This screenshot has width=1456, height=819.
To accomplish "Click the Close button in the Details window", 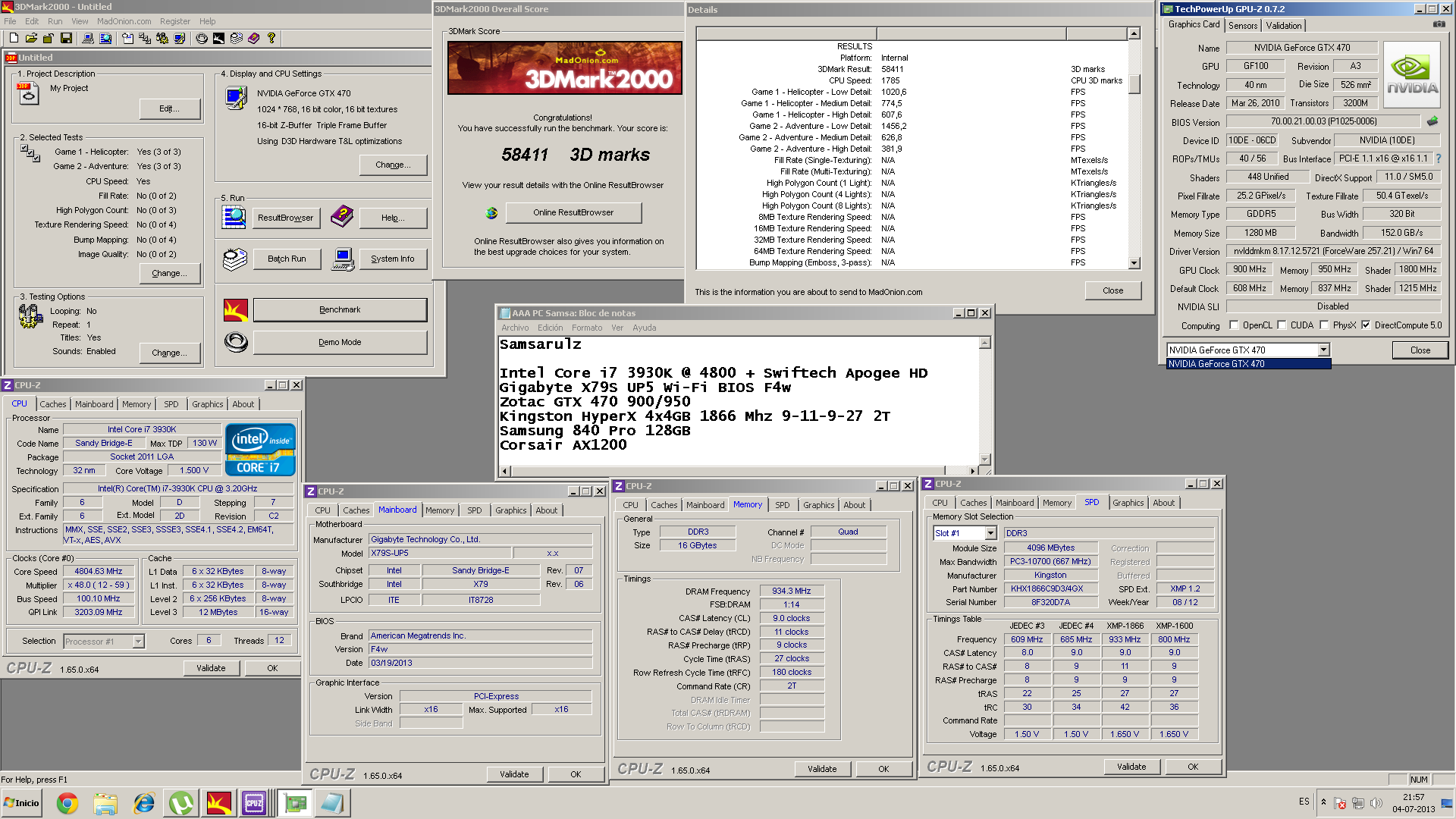I will click(x=1112, y=290).
